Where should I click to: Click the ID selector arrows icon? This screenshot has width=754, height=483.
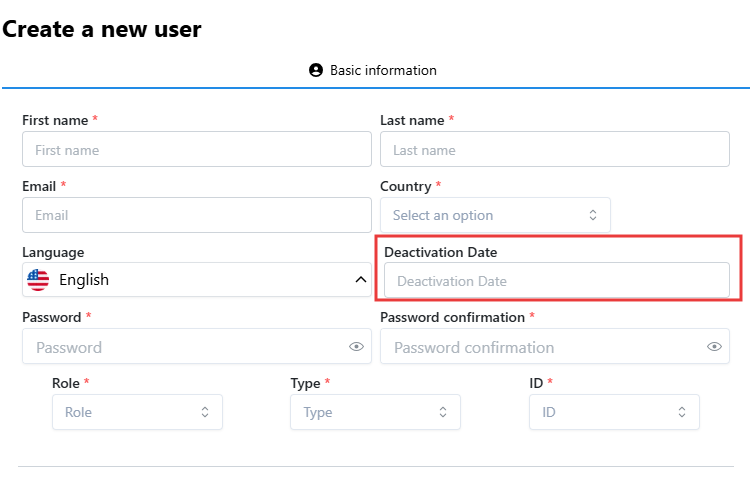point(682,412)
